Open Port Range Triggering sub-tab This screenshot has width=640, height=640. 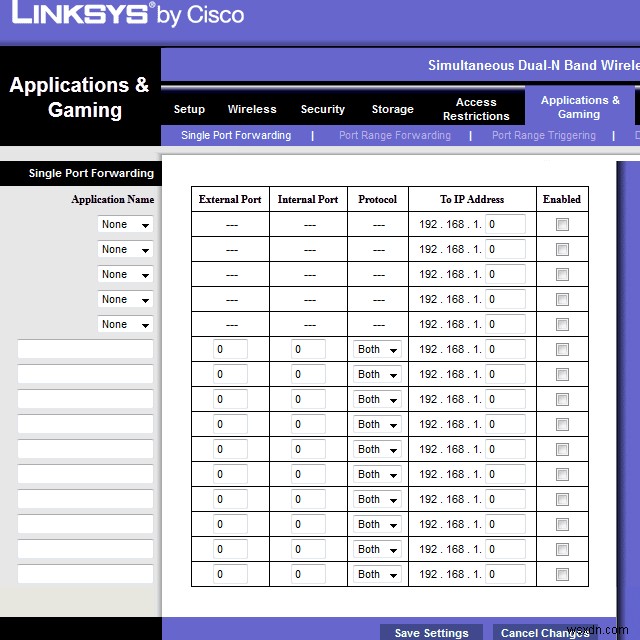tap(544, 136)
